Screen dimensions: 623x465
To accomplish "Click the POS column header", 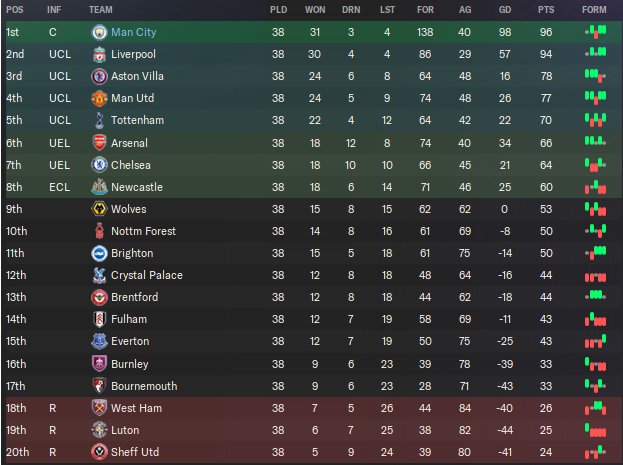I will point(14,9).
